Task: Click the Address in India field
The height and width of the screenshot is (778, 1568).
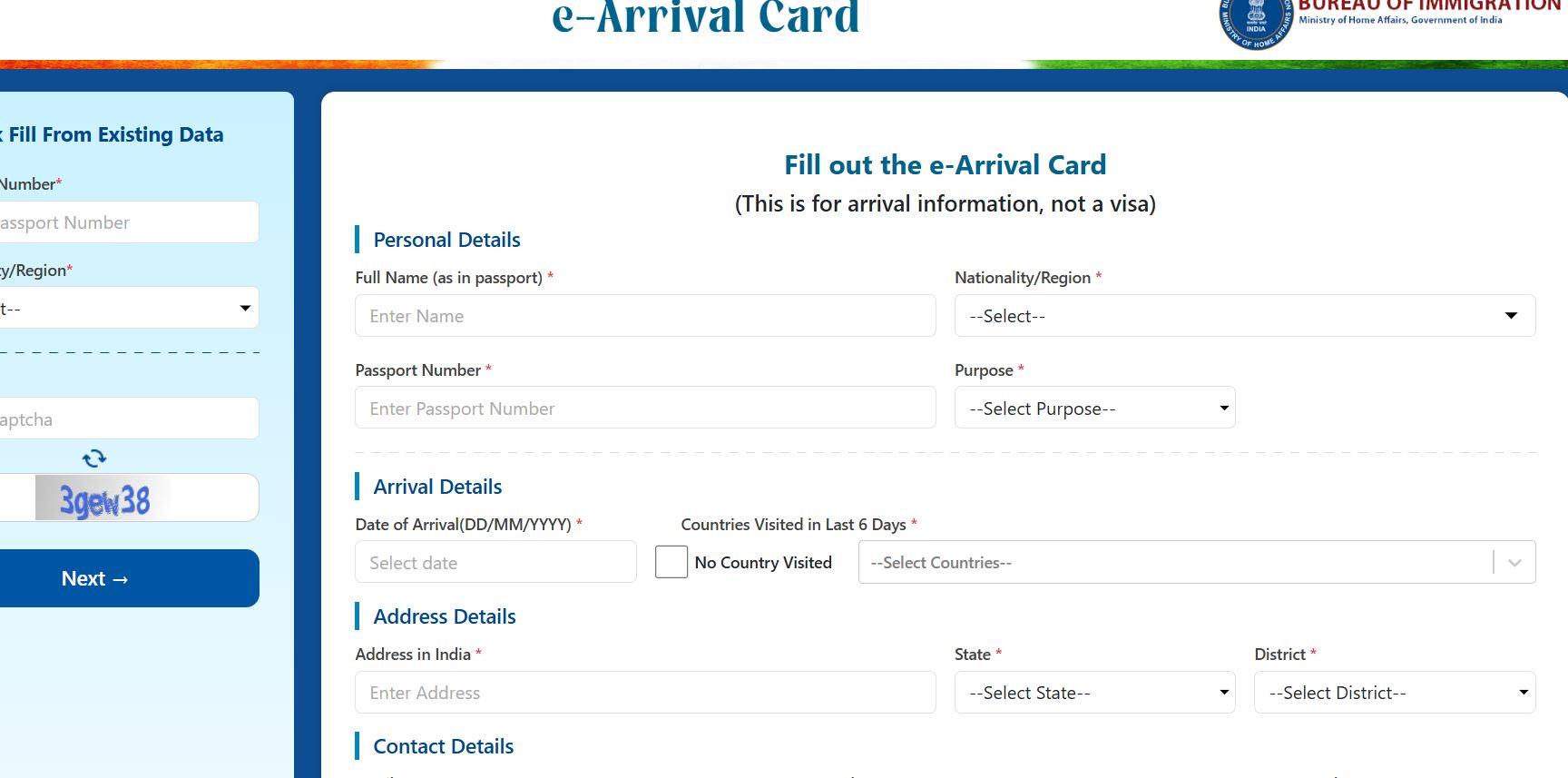Action: (x=645, y=693)
